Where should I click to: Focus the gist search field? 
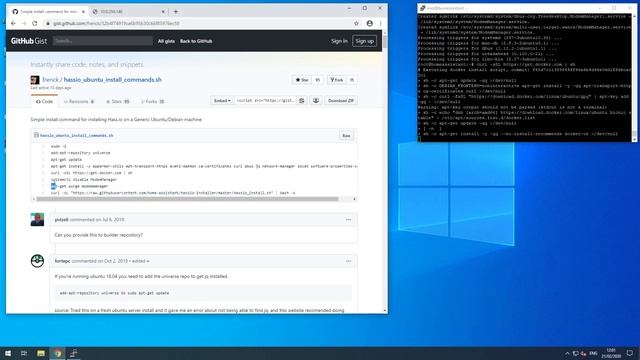103,41
